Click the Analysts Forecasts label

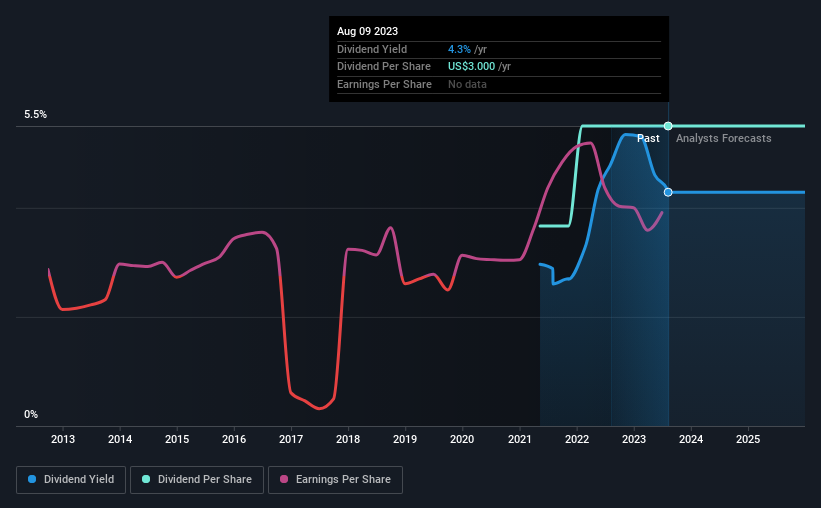point(723,138)
